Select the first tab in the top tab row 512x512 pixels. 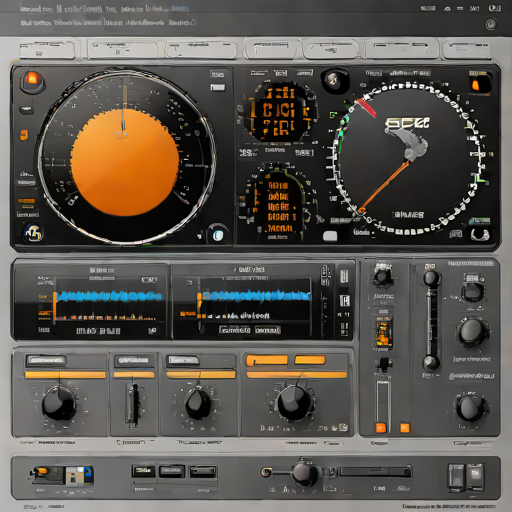pos(47,50)
